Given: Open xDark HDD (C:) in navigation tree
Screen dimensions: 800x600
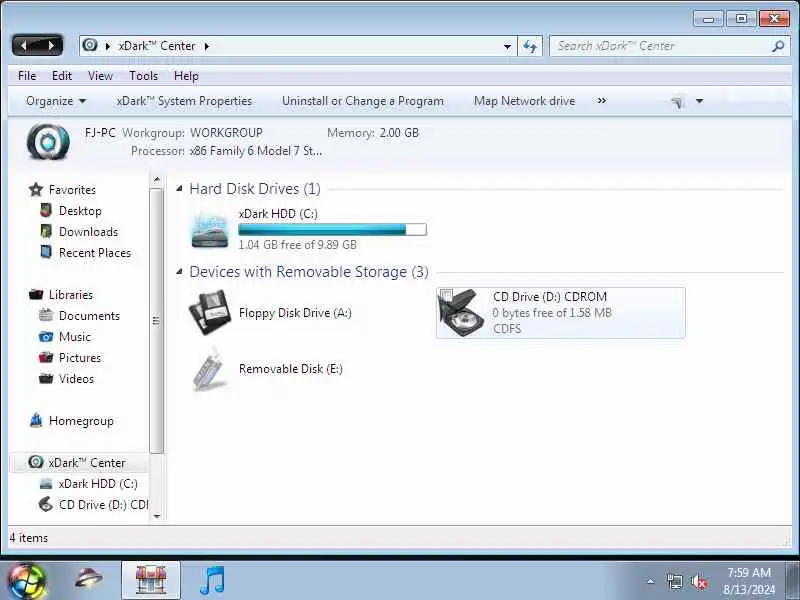Looking at the screenshot, I should pos(98,484).
